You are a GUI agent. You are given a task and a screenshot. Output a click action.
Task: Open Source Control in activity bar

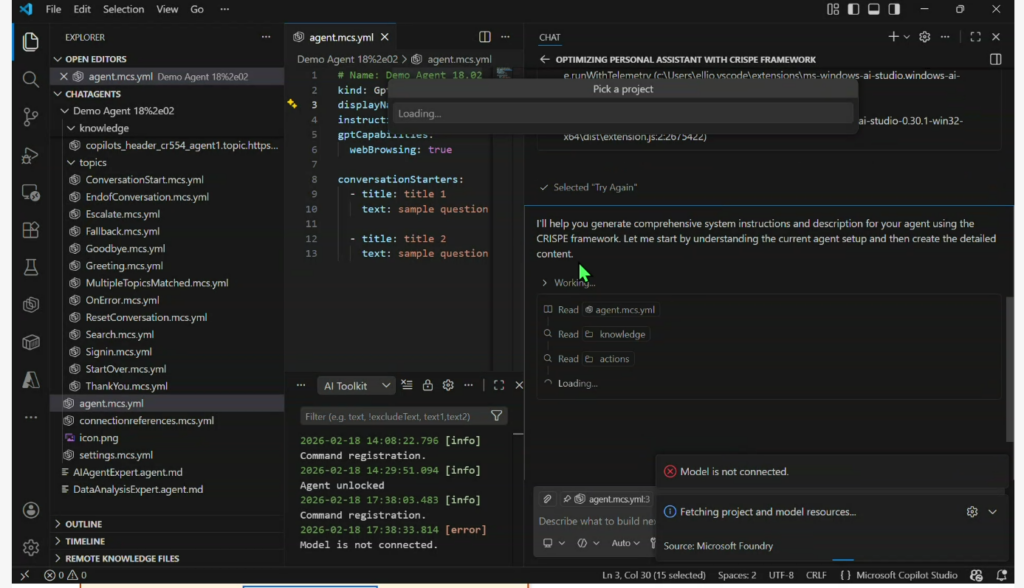(30, 117)
